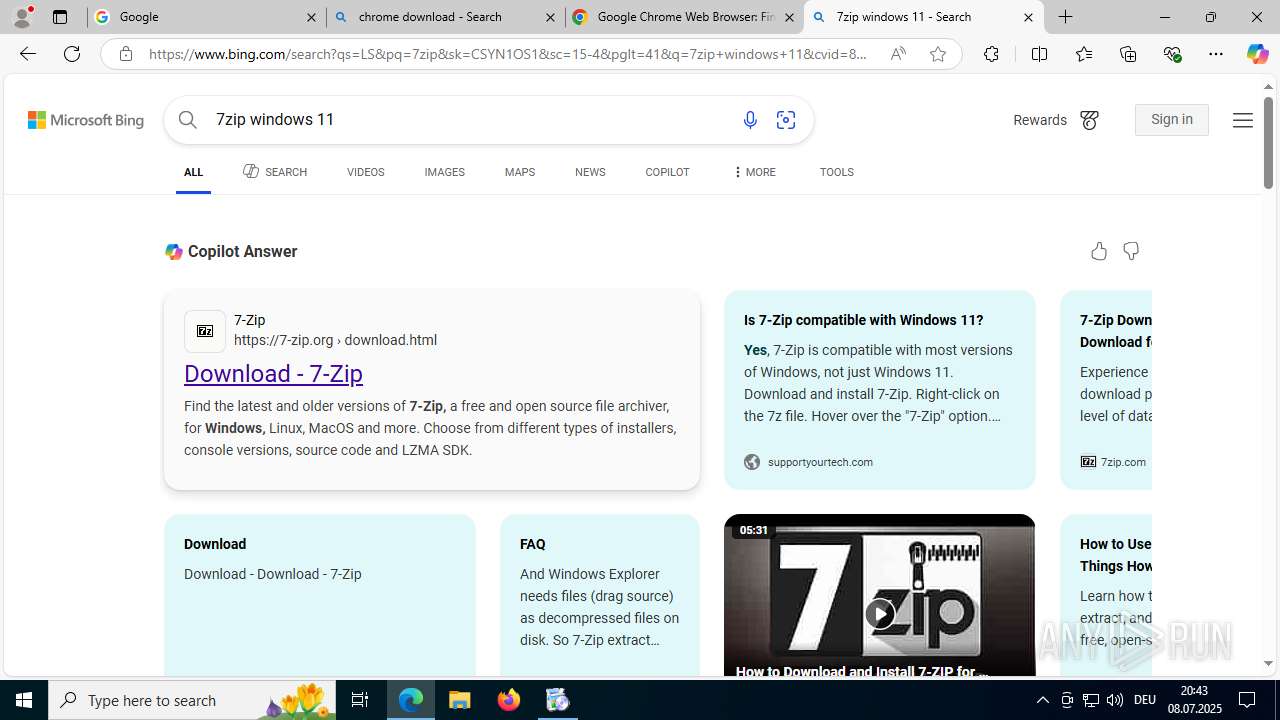Open the Bing hamburger menu
Image resolution: width=1280 pixels, height=720 pixels.
tap(1242, 120)
